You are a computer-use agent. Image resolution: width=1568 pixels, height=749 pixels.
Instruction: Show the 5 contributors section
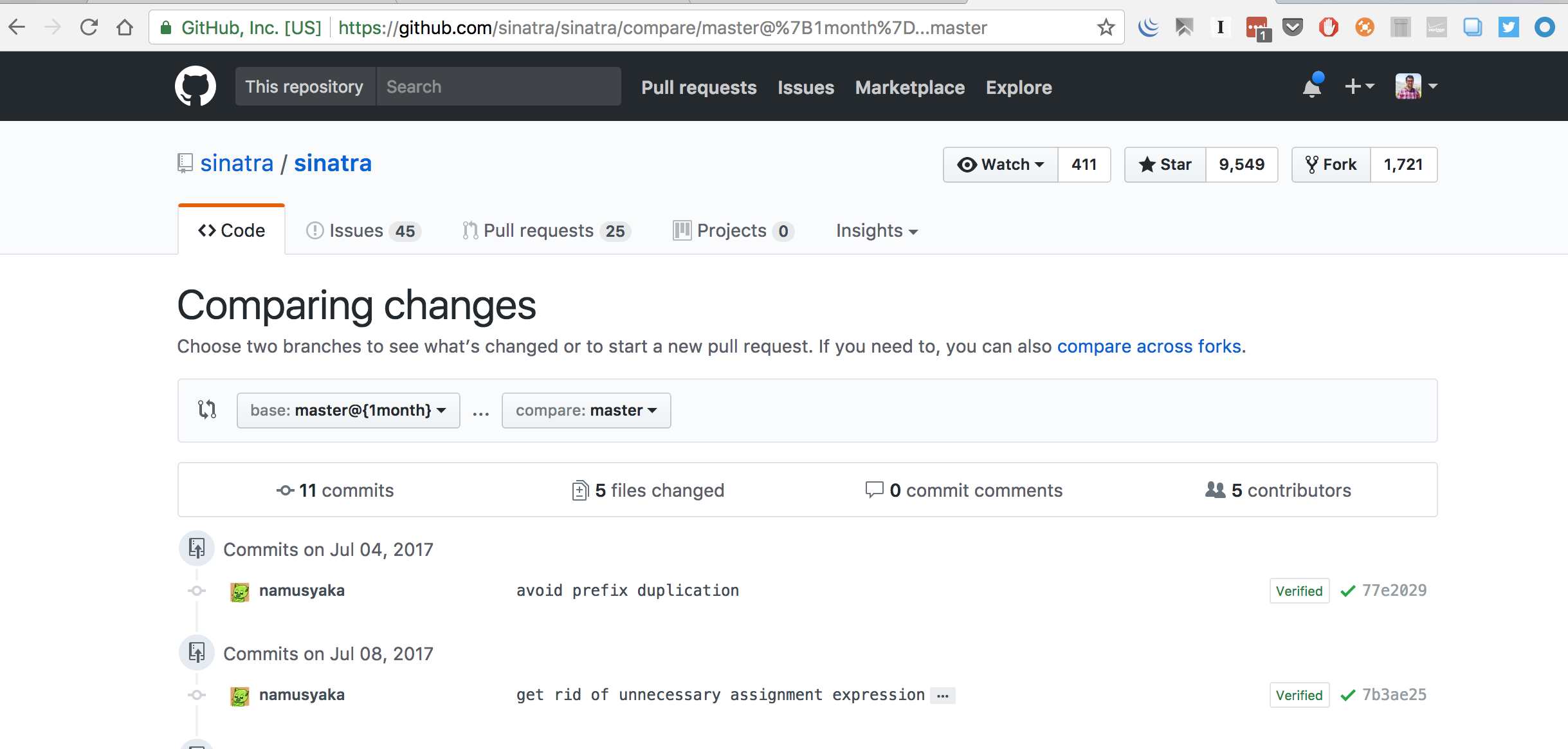1278,490
